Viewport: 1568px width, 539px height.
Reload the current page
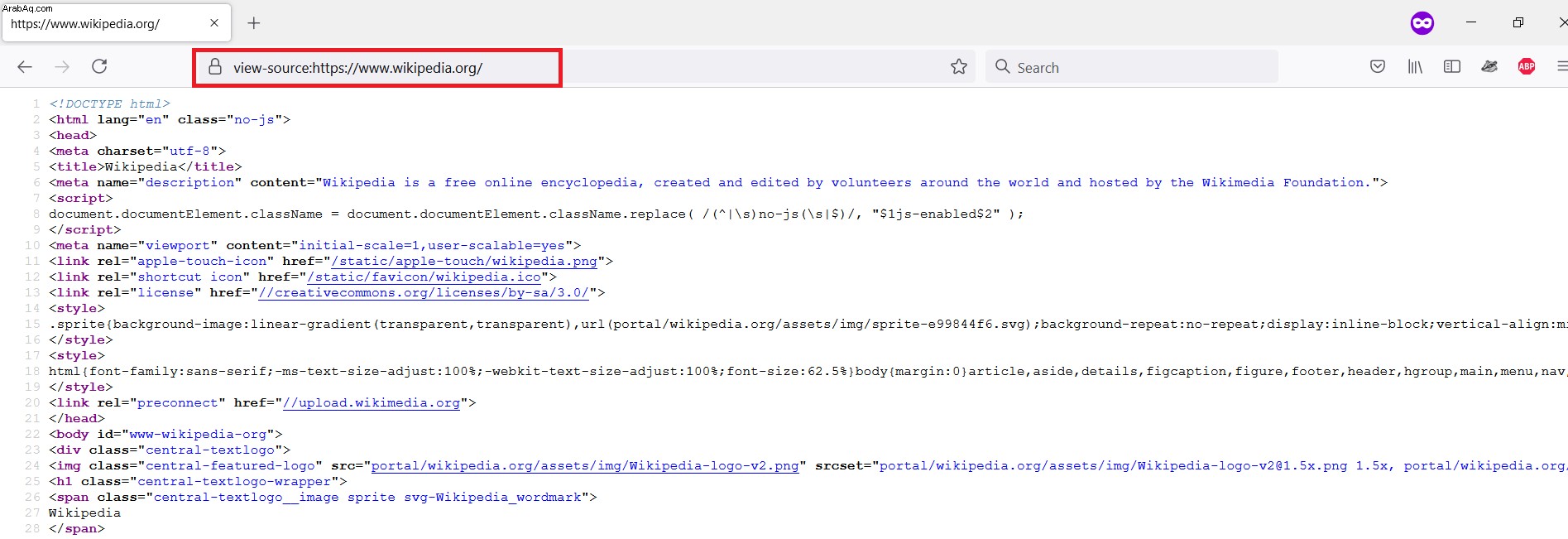(x=99, y=66)
